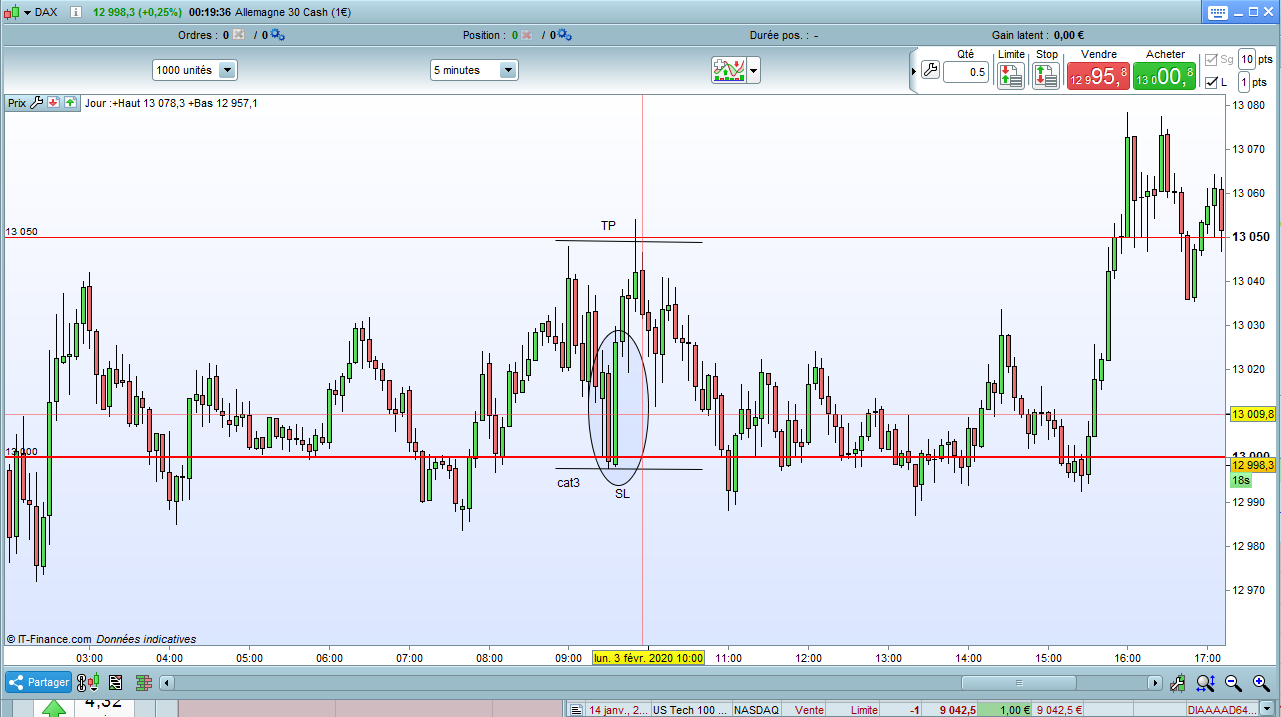
Task: Click the 18s countdown label
Action: (1240, 480)
